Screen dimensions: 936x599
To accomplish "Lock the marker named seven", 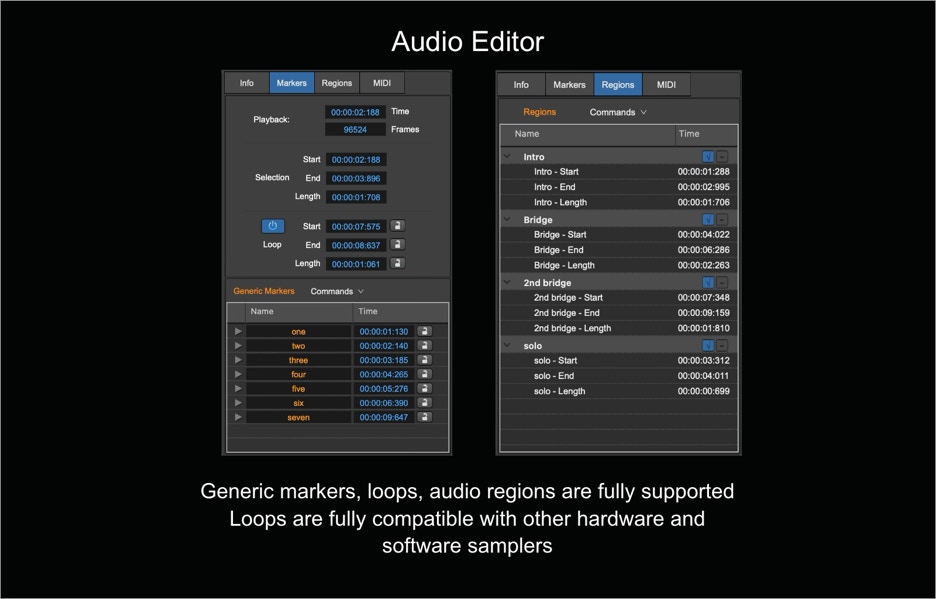I will coord(424,417).
